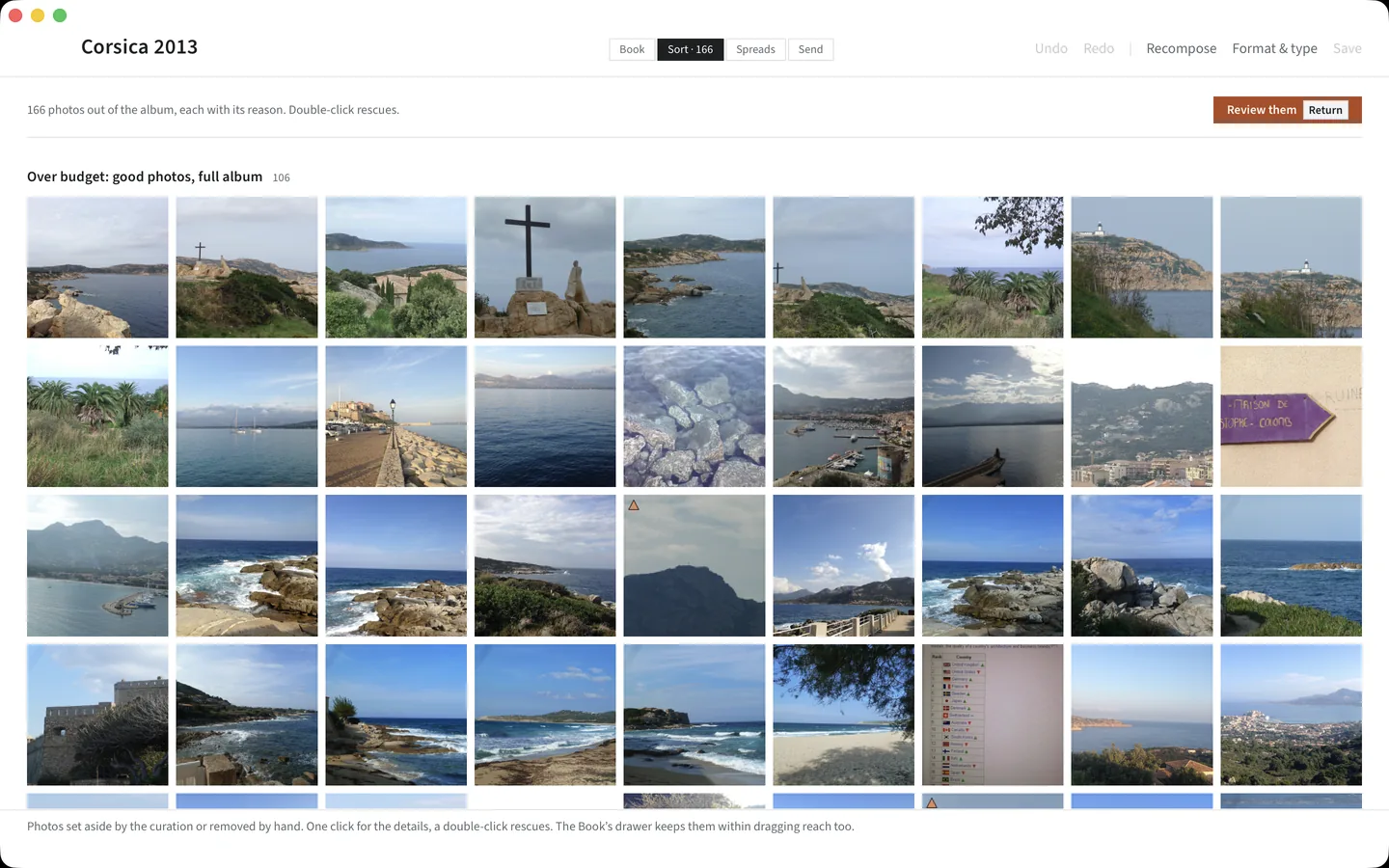This screenshot has width=1389, height=868.
Task: Select the lighthouse on cliff close-up photo
Action: tap(1142, 267)
